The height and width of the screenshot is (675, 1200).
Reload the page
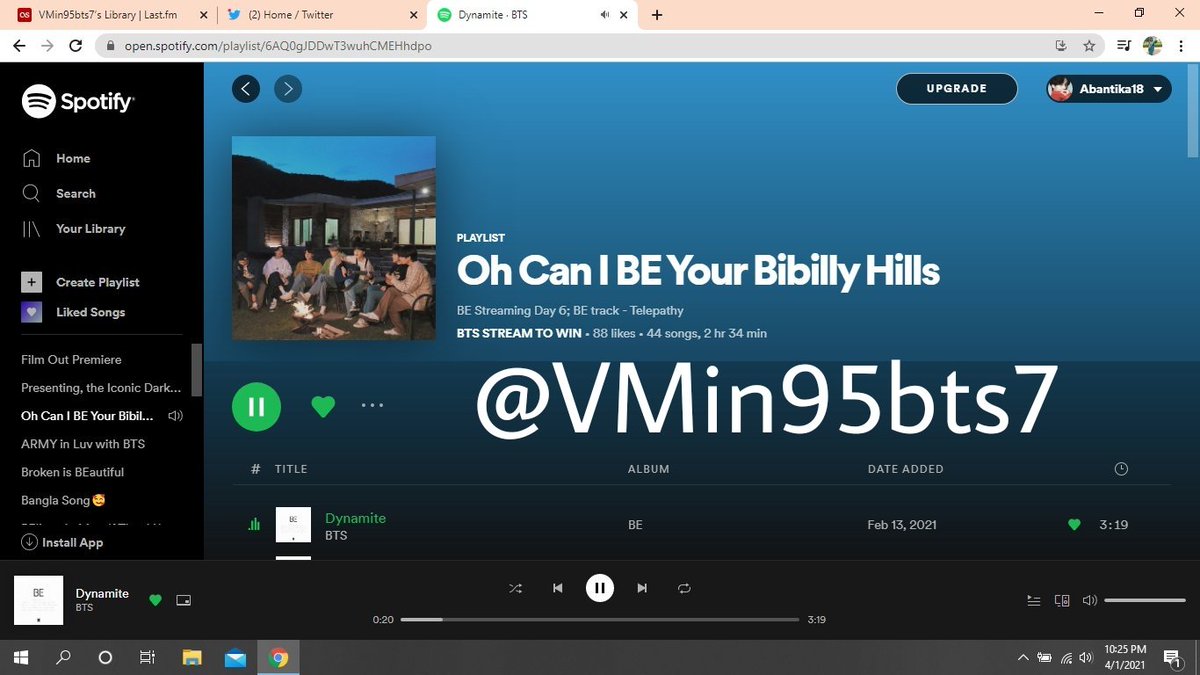click(76, 45)
